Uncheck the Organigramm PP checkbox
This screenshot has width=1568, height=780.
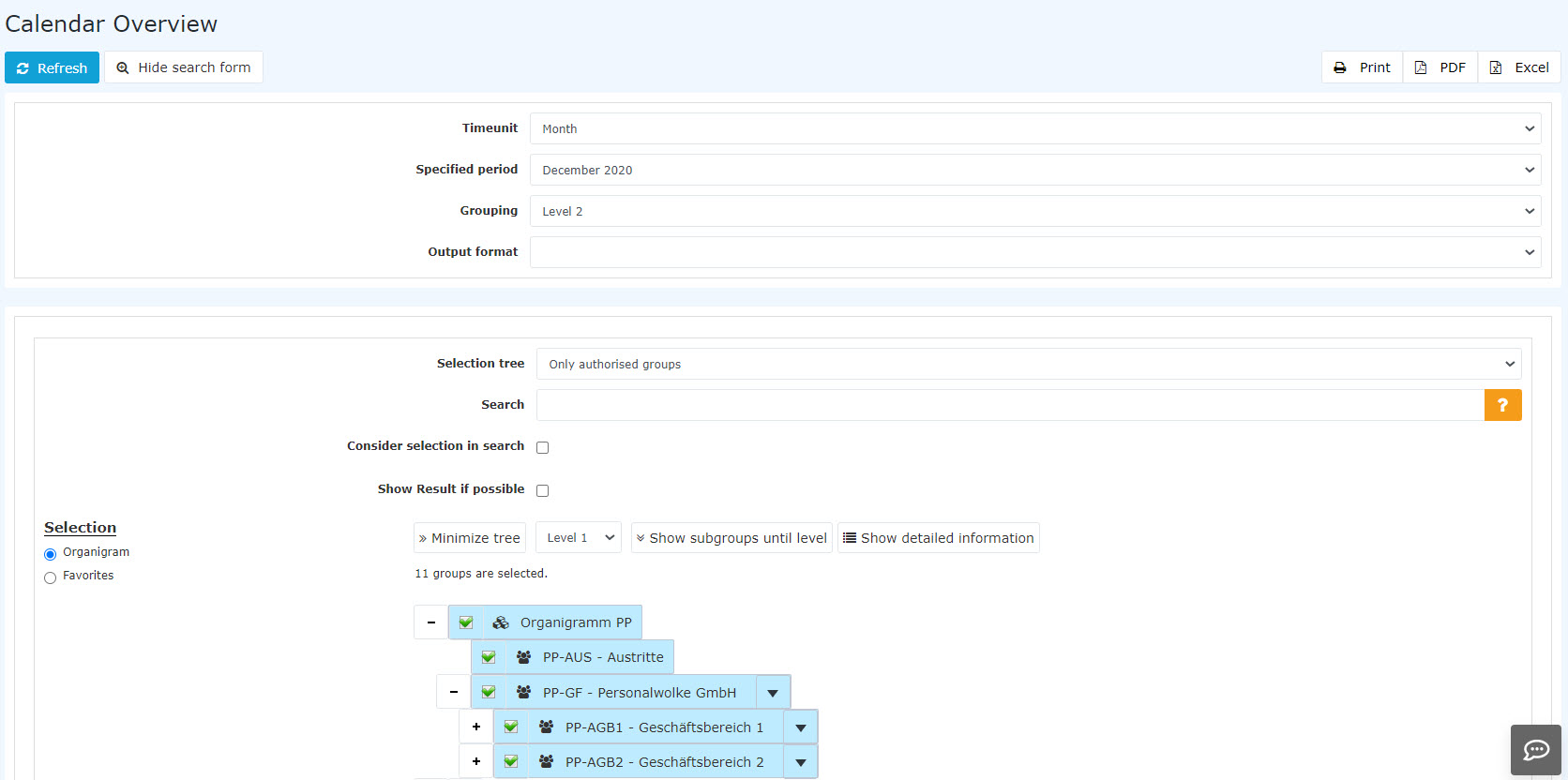[x=466, y=622]
